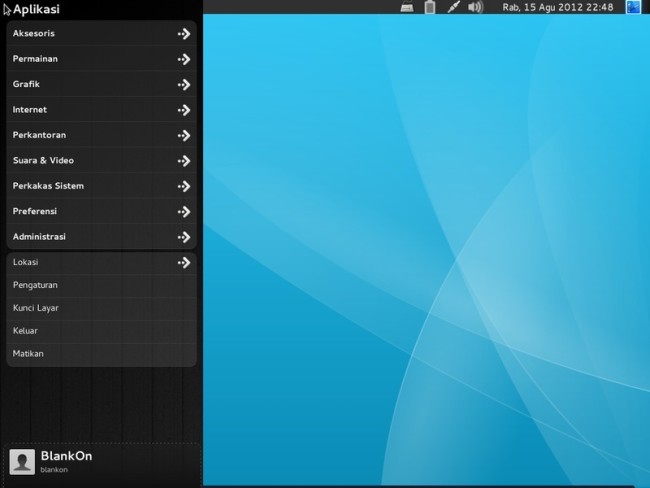Click the Preferensi label
The width and height of the screenshot is (650, 488).
click(x=35, y=211)
